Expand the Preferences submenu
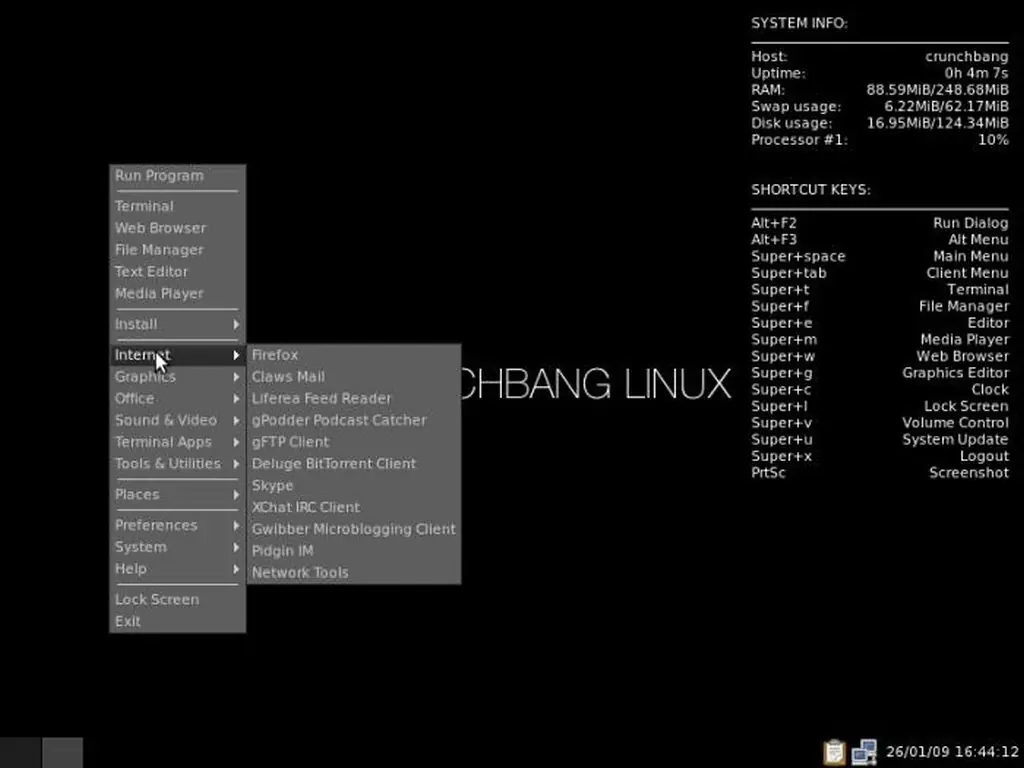Viewport: 1024px width, 768px height. (177, 525)
